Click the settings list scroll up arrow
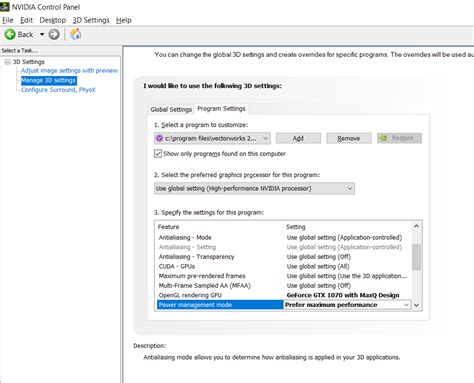Screen dimensions: 474x383 (x=416, y=226)
